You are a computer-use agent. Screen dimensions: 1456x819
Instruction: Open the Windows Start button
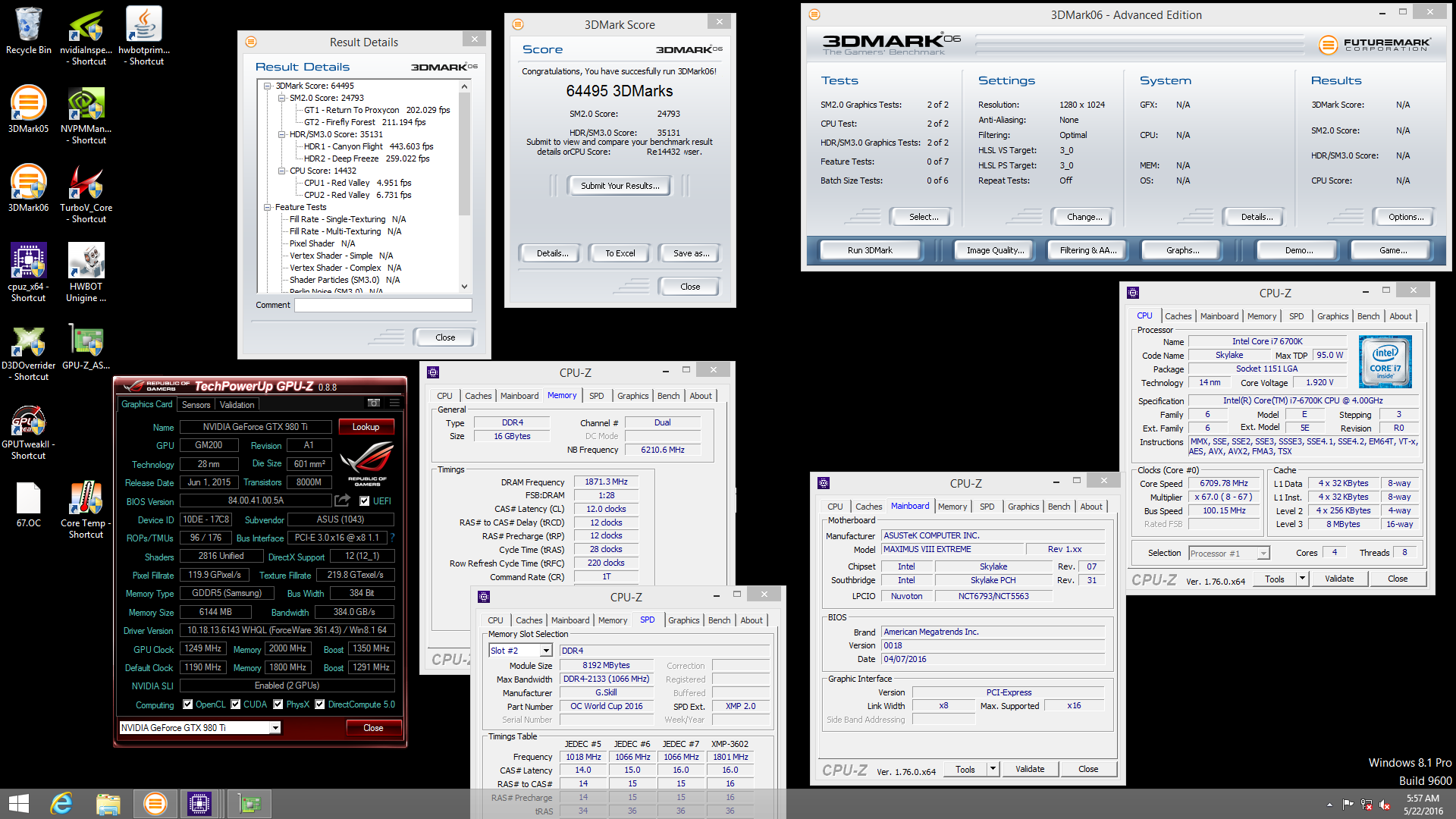(19, 804)
